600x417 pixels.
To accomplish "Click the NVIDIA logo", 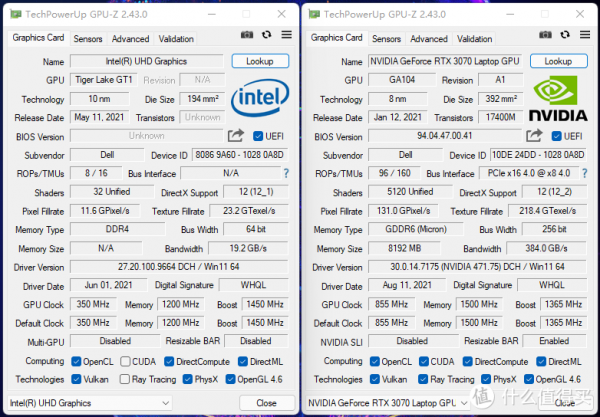I will click(x=558, y=98).
